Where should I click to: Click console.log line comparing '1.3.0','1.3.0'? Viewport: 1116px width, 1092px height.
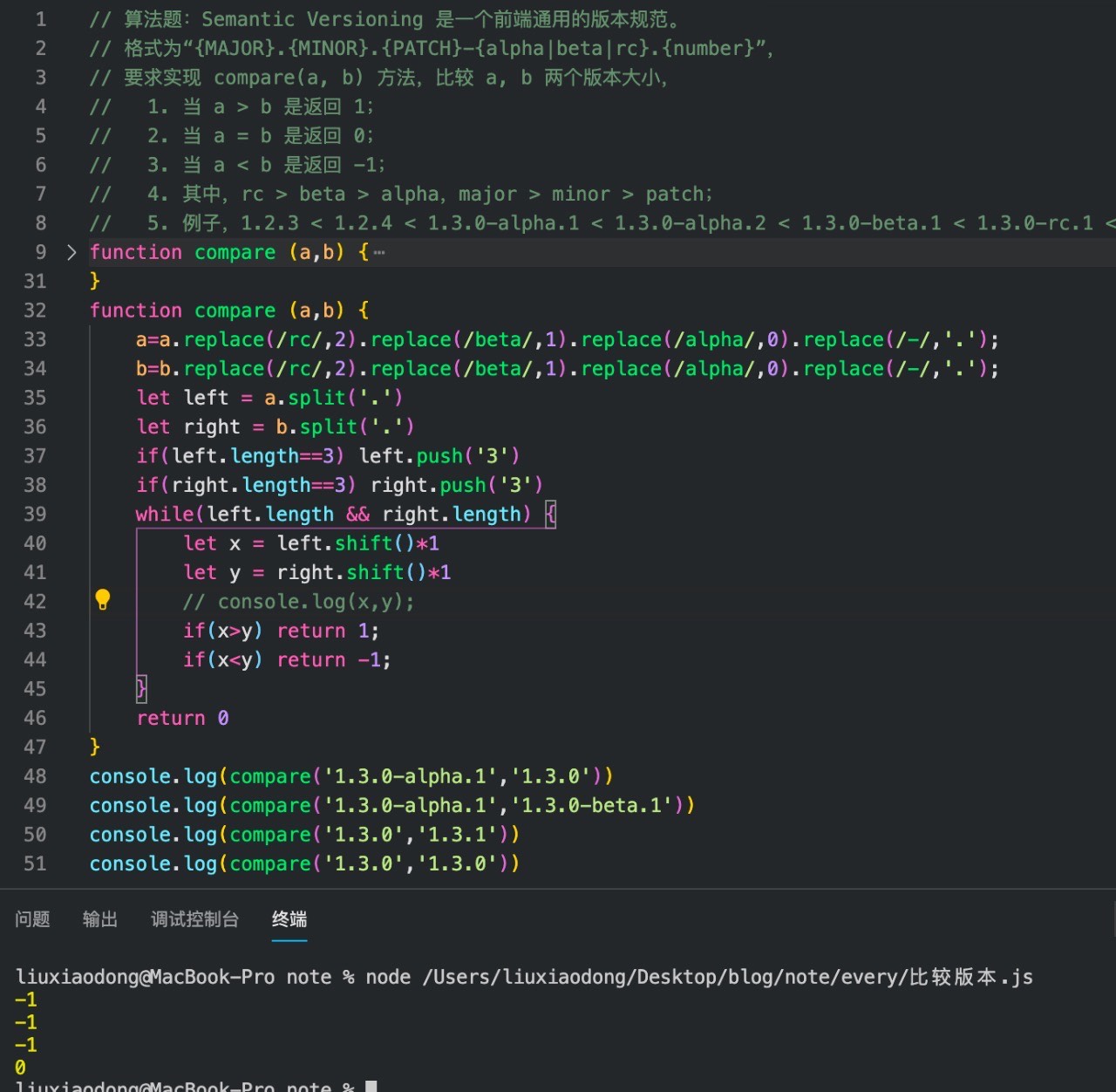(x=304, y=863)
